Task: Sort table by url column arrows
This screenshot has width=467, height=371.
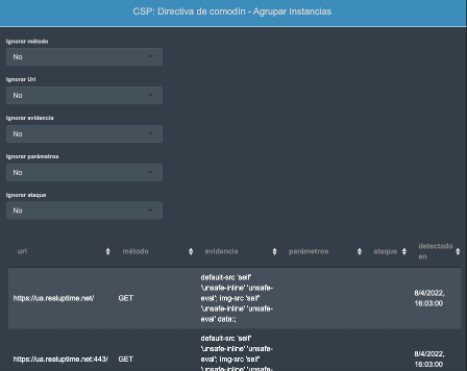Action: click(x=108, y=251)
